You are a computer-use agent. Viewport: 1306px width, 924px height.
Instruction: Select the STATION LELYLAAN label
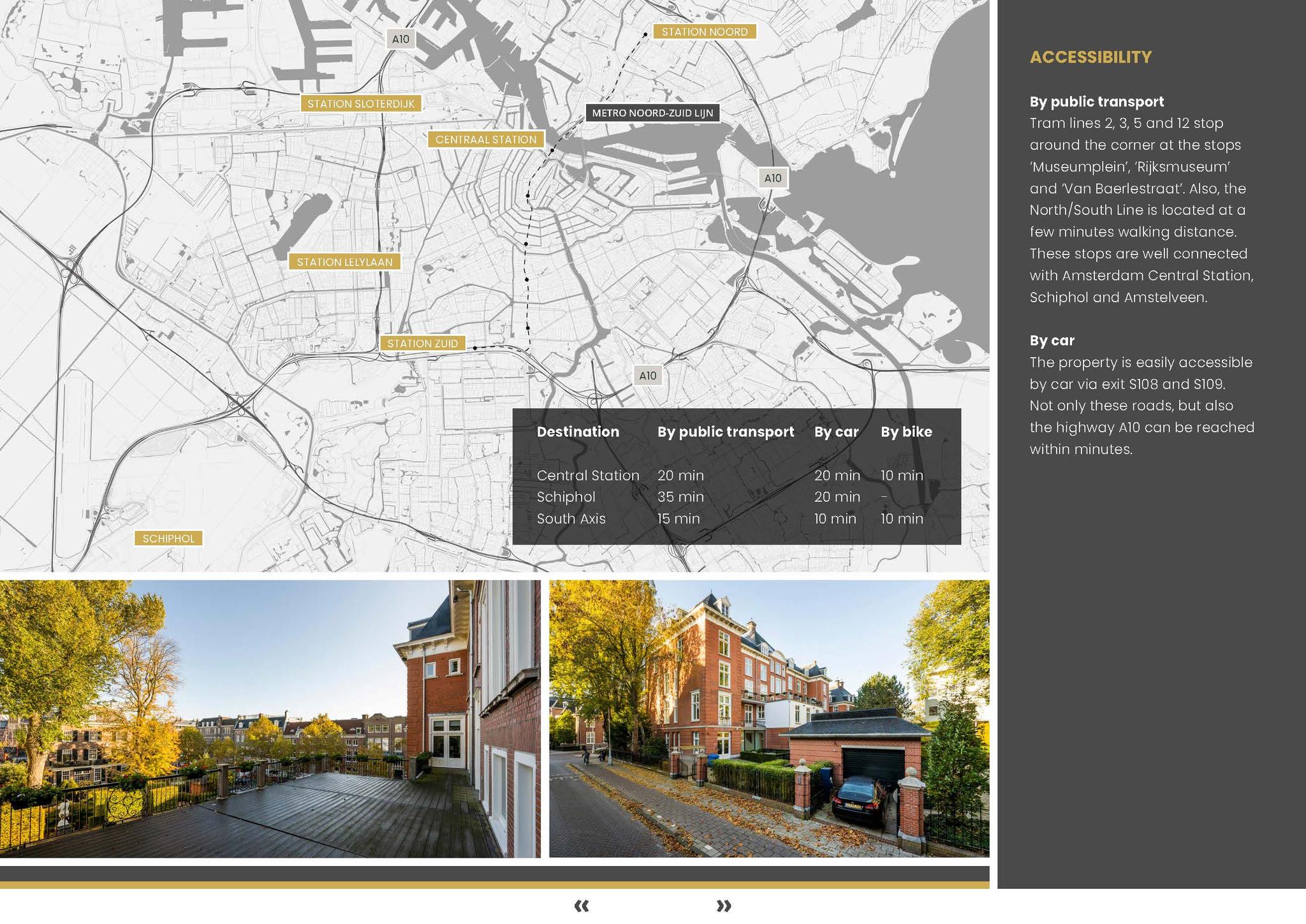click(x=344, y=261)
